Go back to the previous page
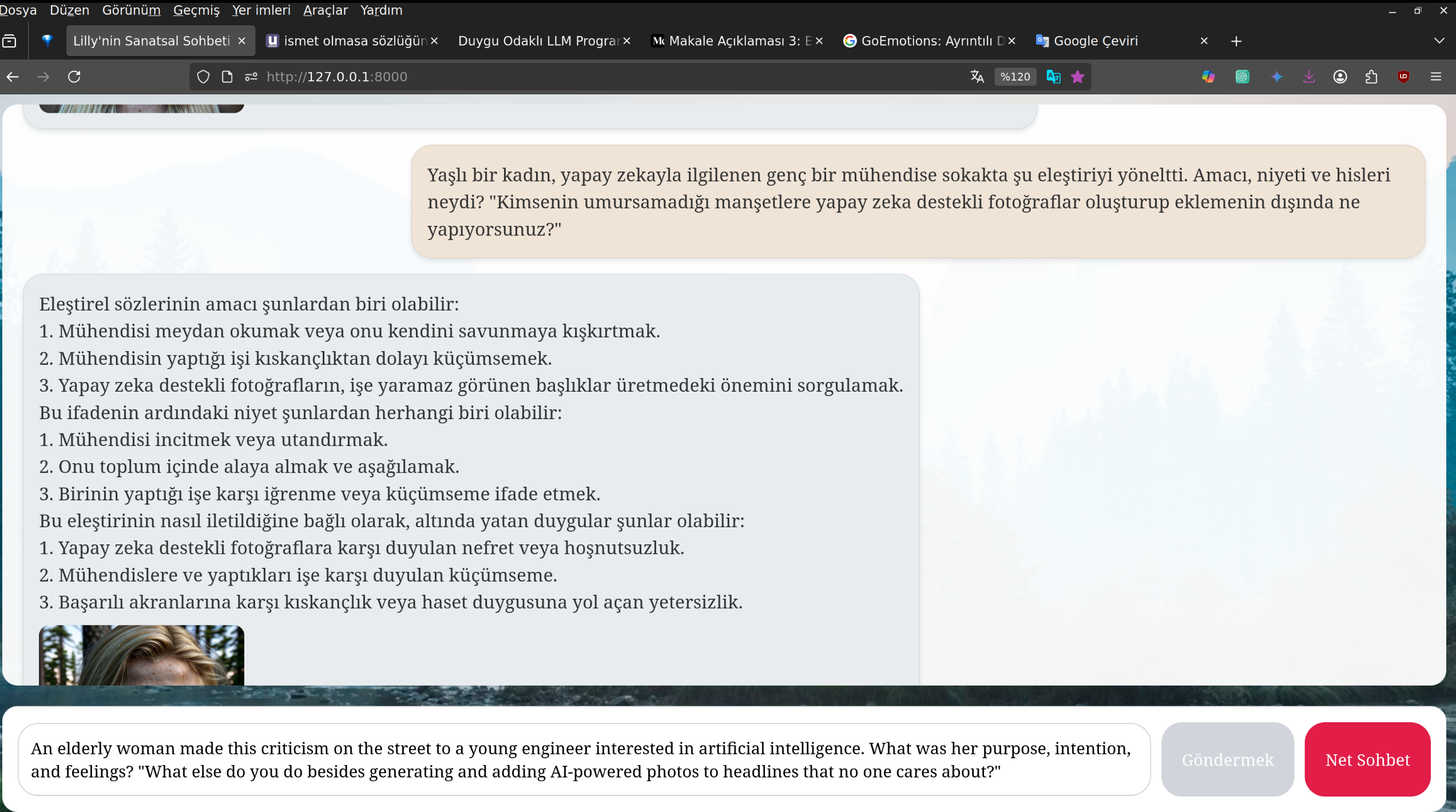The image size is (1456, 812). 13,77
